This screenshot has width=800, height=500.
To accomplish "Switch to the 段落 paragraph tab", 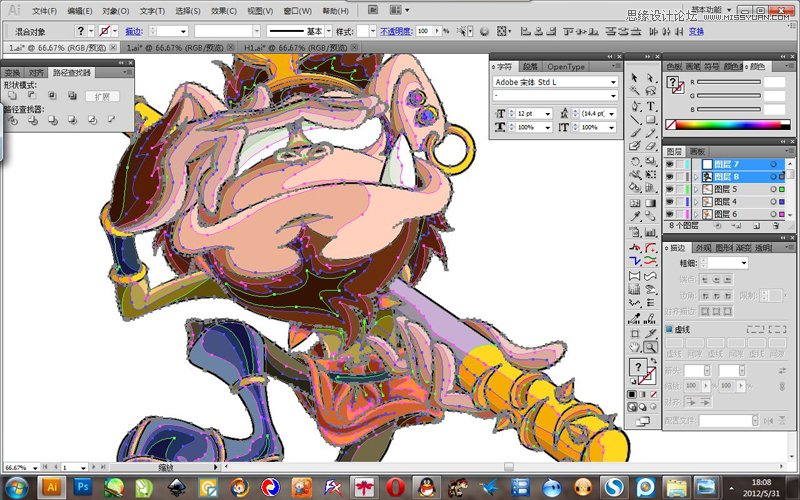I will click(531, 67).
